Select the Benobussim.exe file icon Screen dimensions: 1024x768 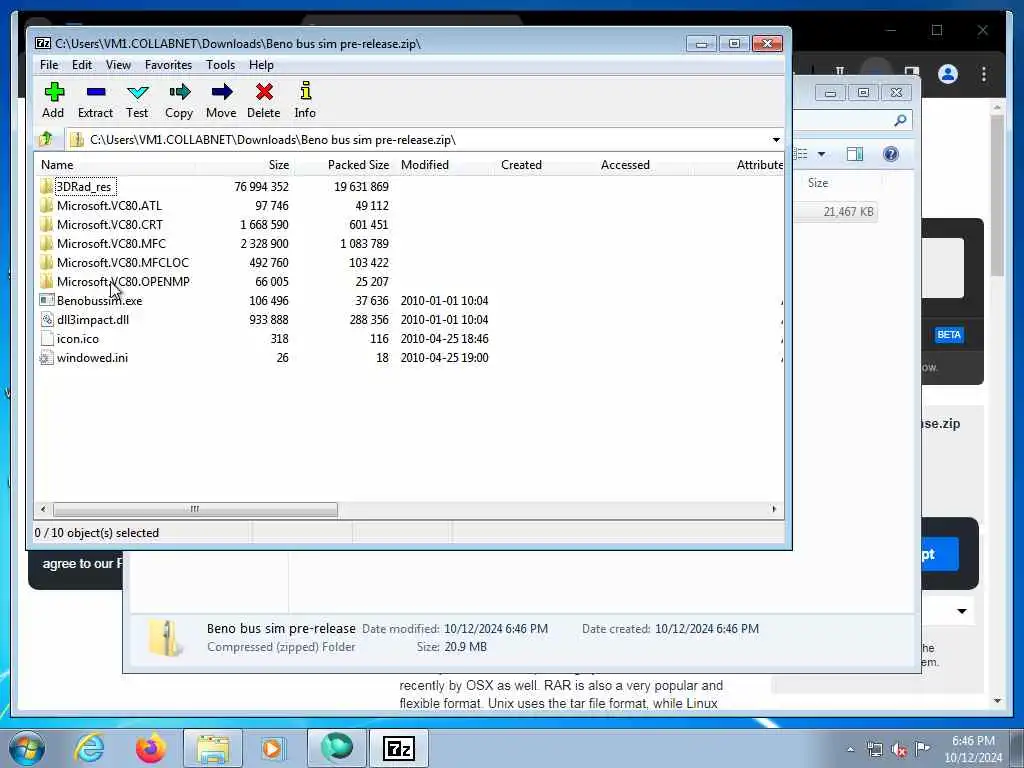click(46, 300)
